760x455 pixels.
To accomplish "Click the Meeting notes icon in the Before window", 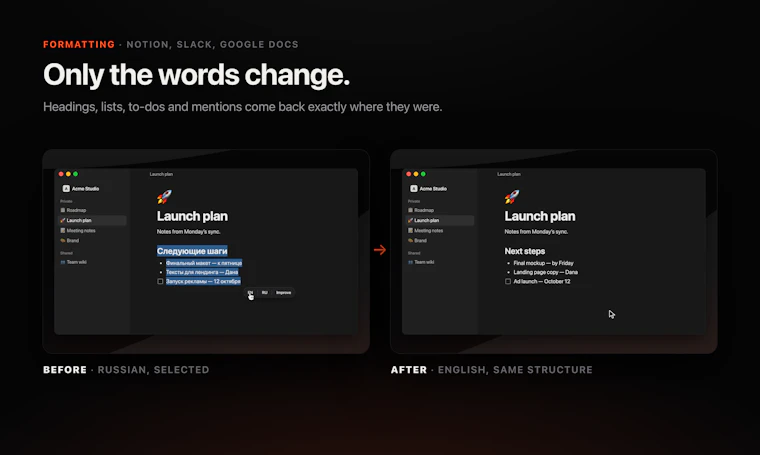I will tap(63, 230).
